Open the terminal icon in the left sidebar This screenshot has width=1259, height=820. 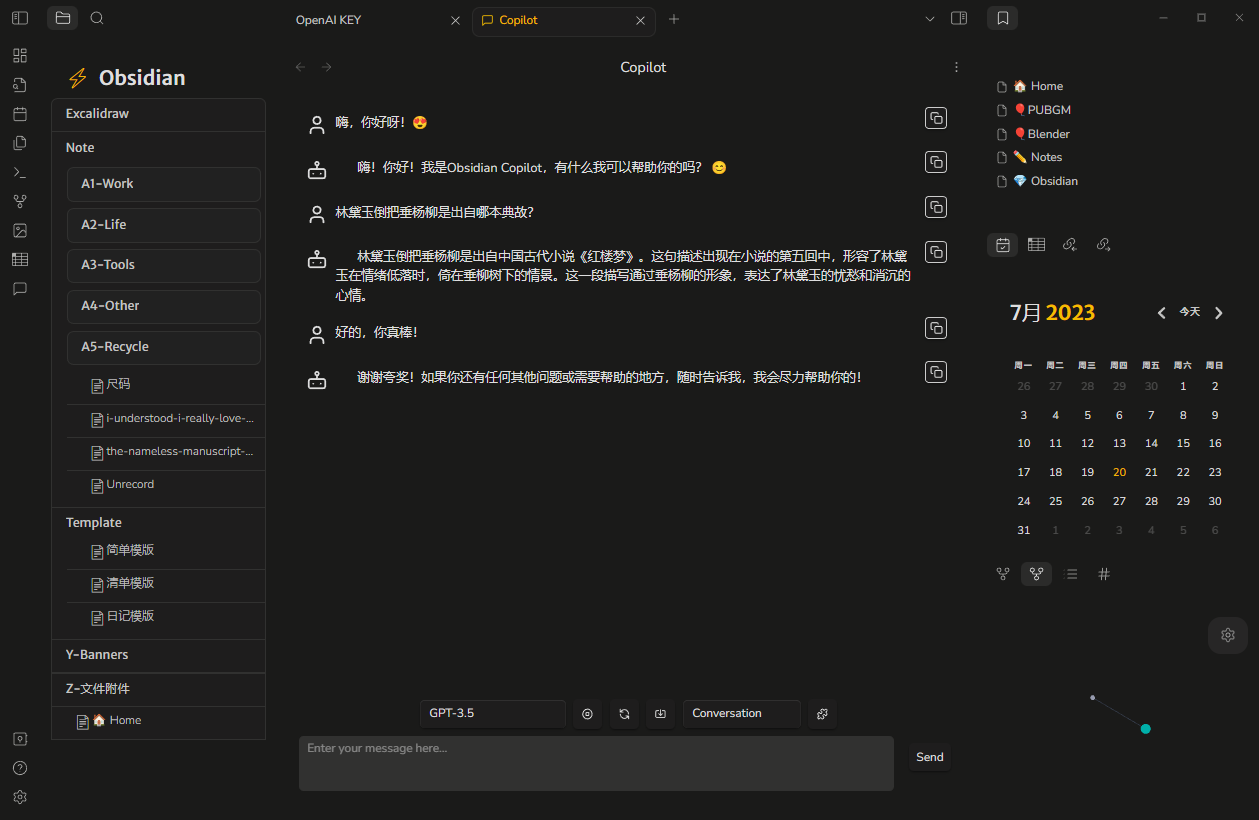[x=19, y=171]
